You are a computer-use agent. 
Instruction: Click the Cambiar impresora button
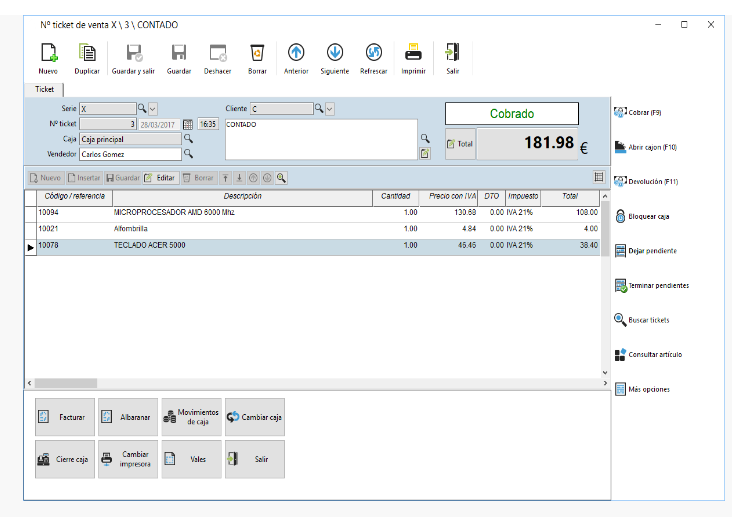(x=128, y=459)
